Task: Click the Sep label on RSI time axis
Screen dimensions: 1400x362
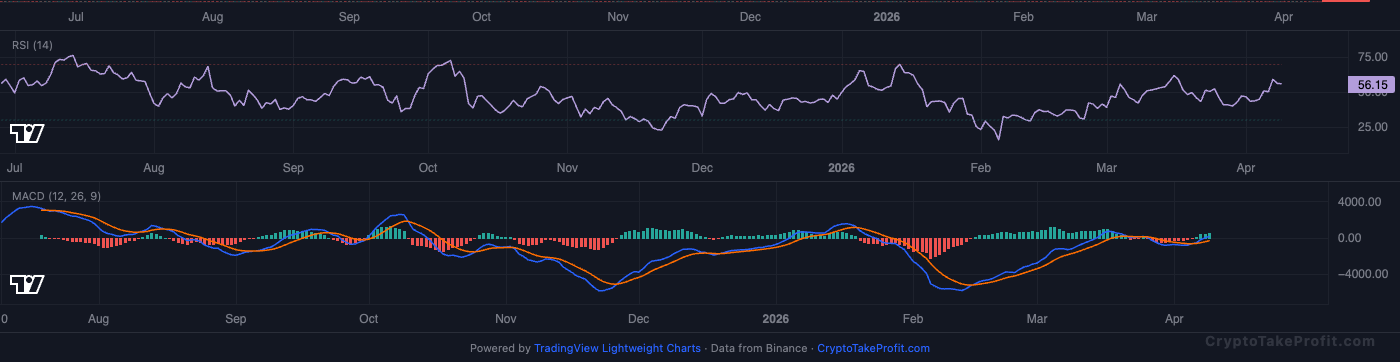Action: tap(292, 168)
